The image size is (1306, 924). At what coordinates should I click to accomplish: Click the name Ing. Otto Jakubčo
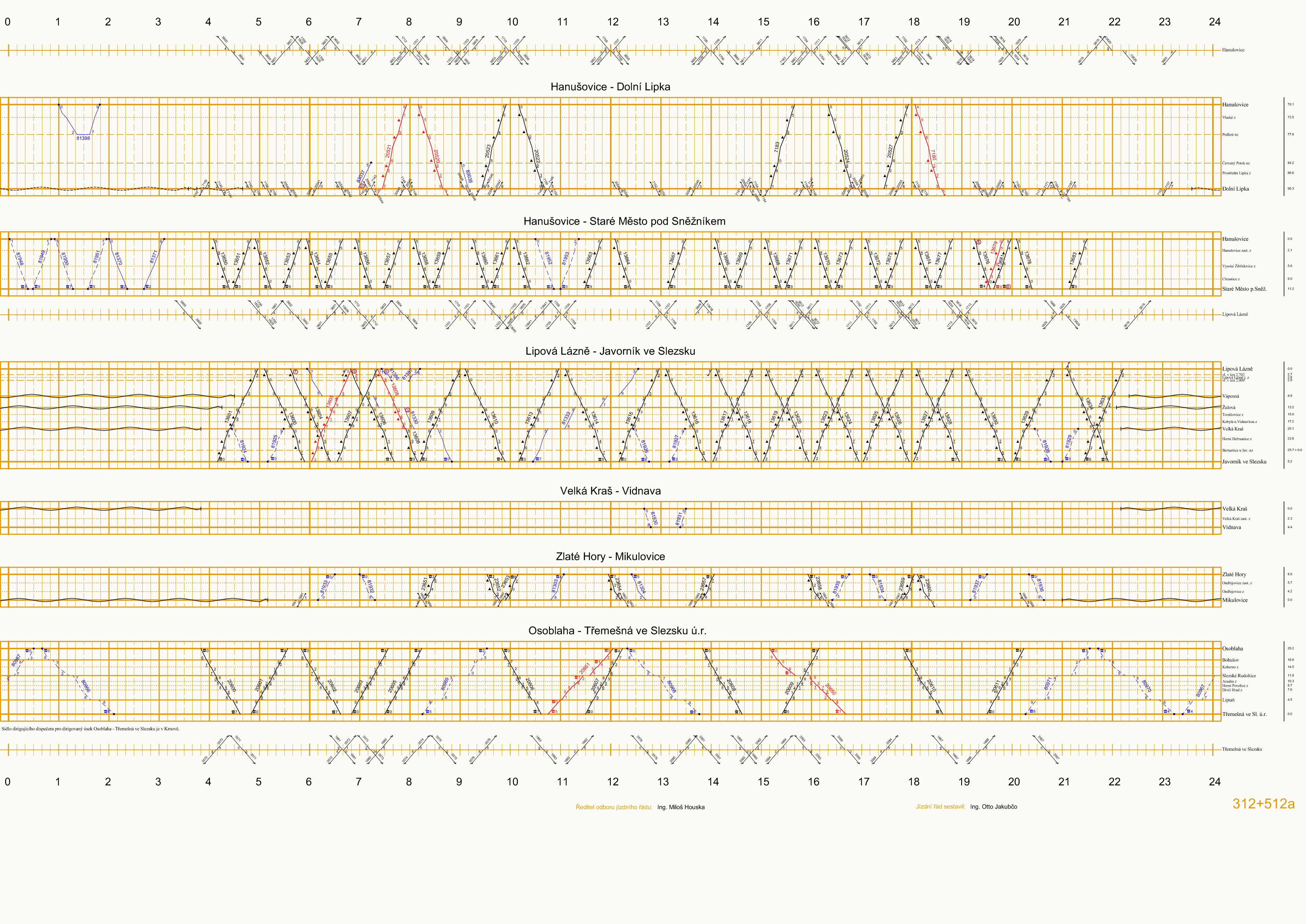993,807
